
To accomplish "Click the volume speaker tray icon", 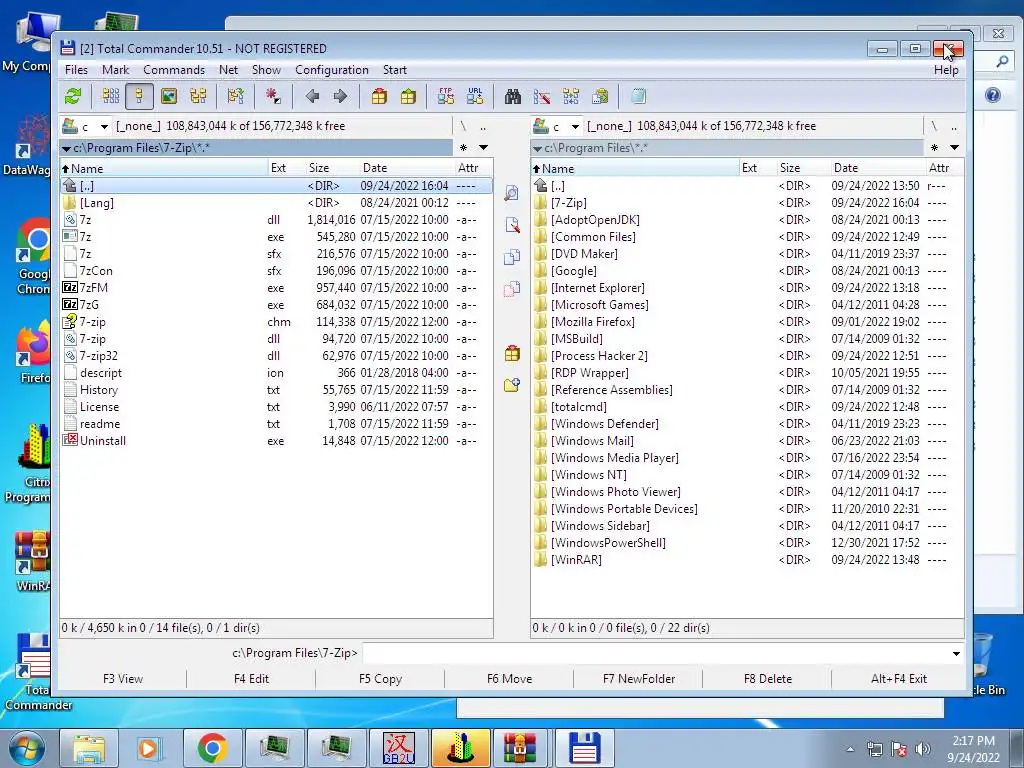I will (x=923, y=748).
